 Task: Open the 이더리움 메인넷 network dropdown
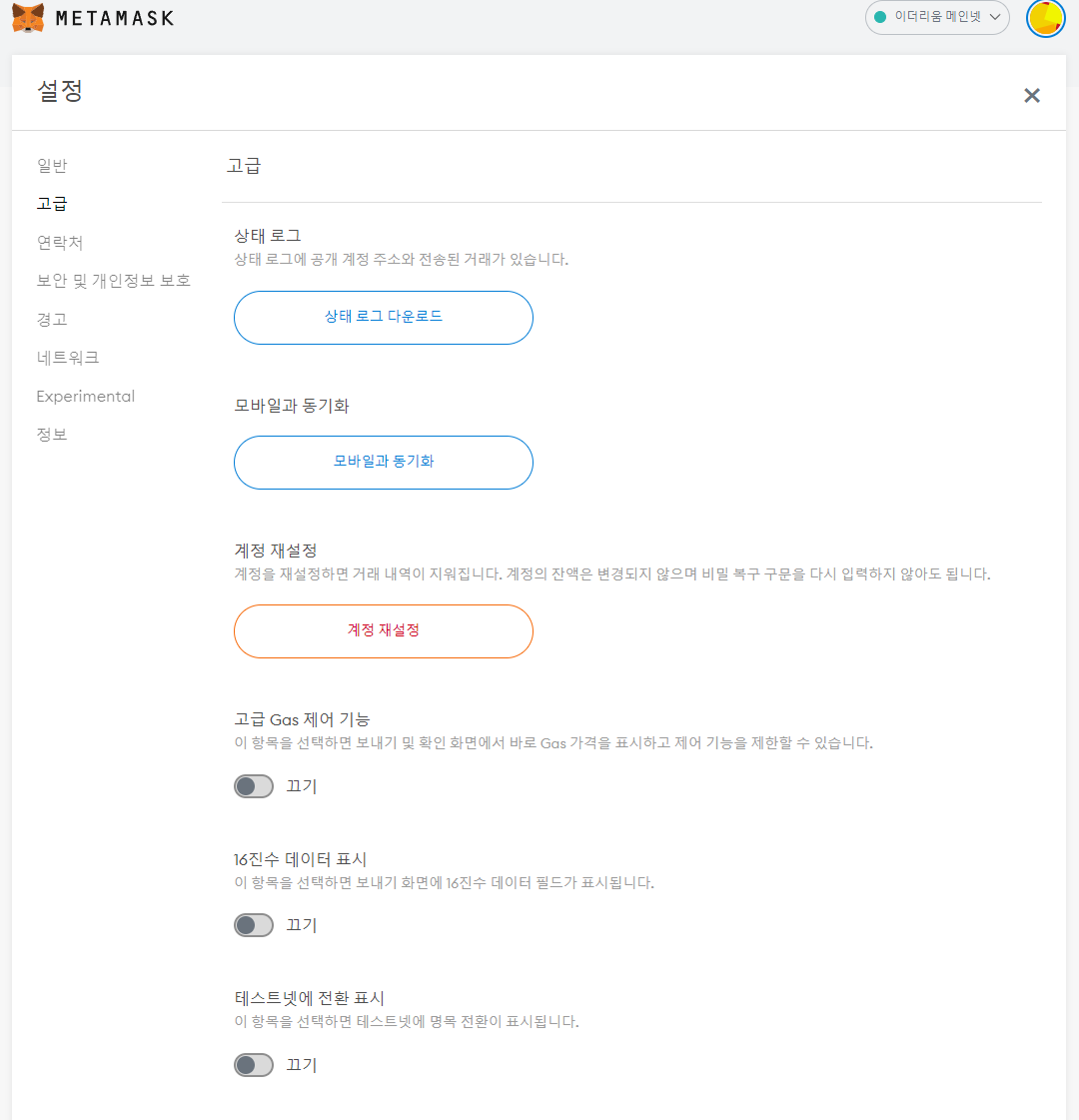coord(937,17)
